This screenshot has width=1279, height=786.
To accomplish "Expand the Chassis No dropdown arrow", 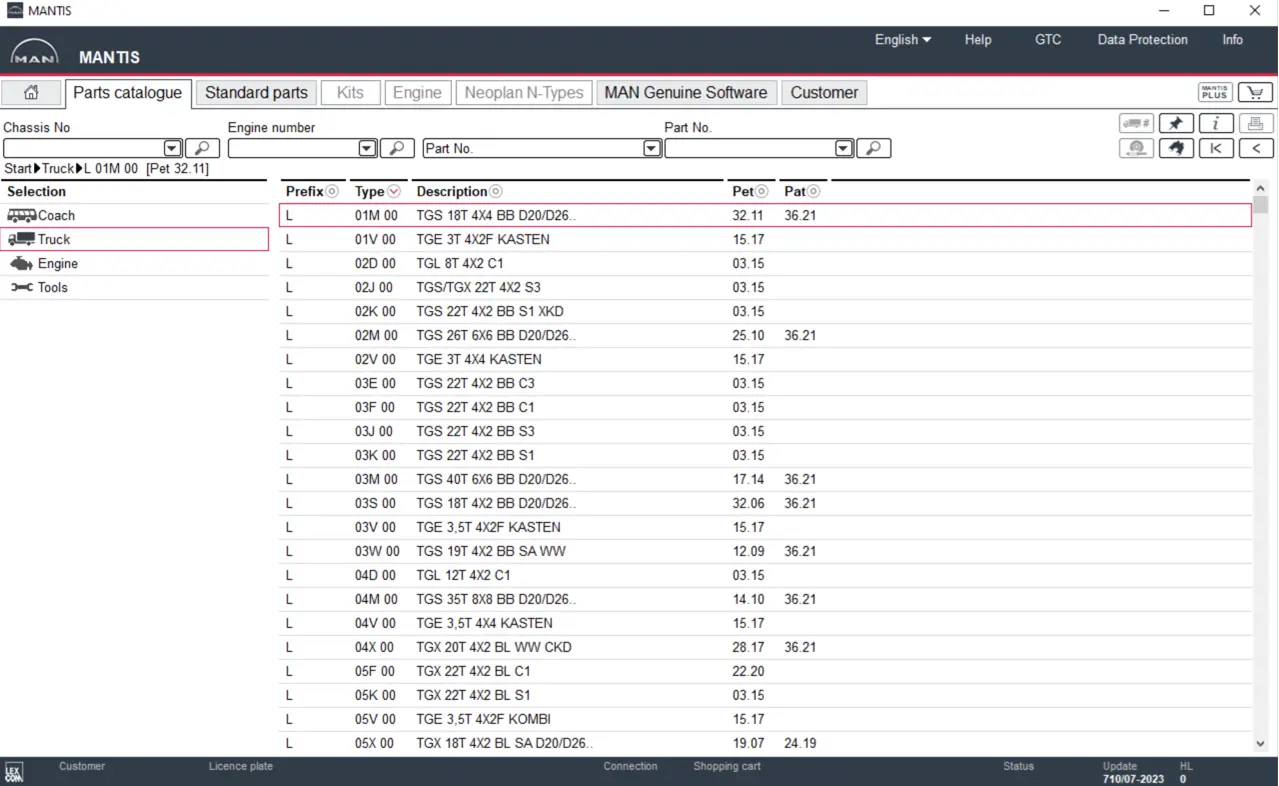I will (172, 148).
